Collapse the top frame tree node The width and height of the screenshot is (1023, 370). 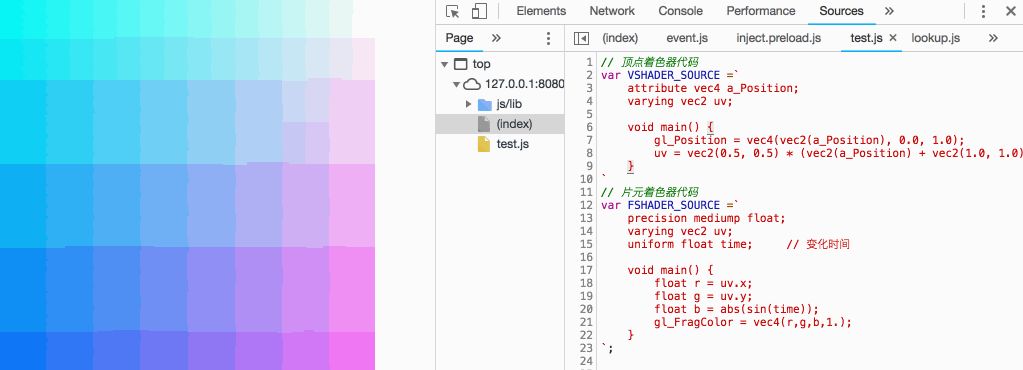pos(444,65)
